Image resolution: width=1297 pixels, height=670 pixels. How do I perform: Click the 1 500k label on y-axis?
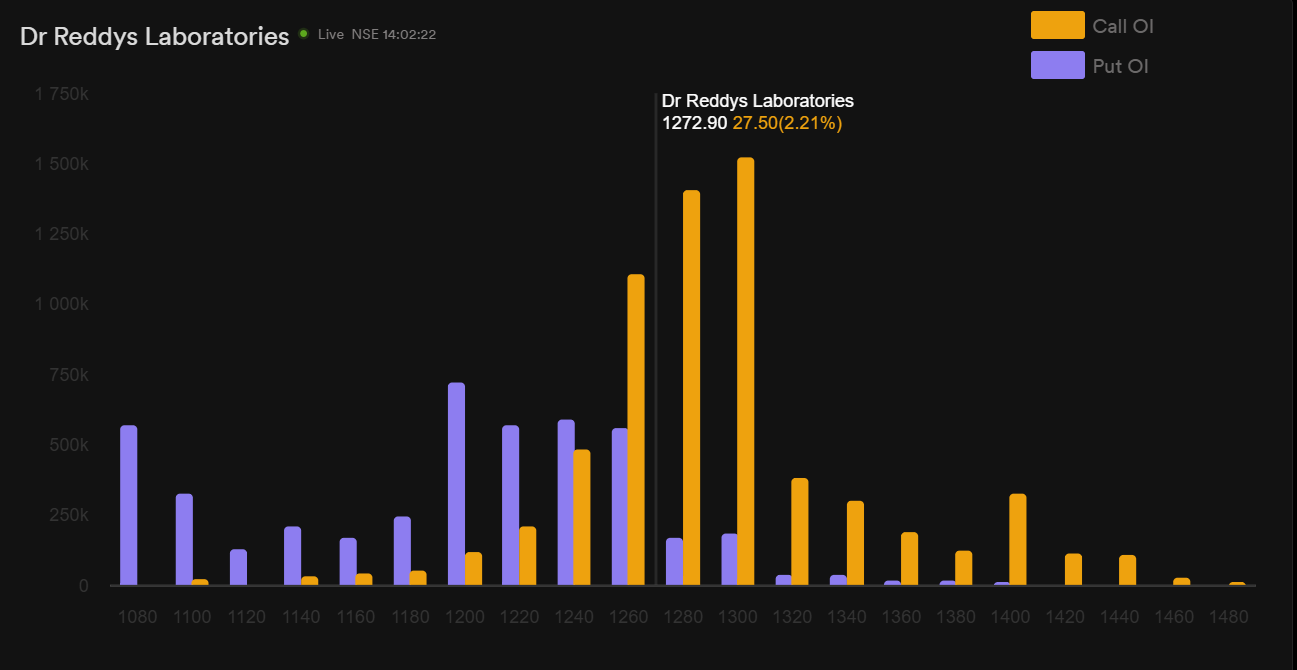pyautogui.click(x=62, y=164)
